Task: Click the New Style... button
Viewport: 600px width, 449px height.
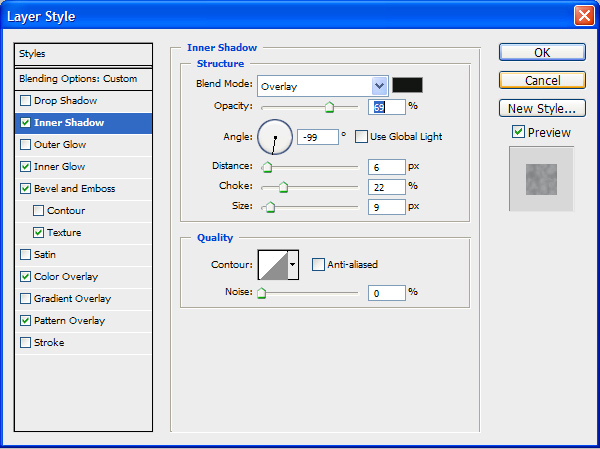Action: [542, 109]
